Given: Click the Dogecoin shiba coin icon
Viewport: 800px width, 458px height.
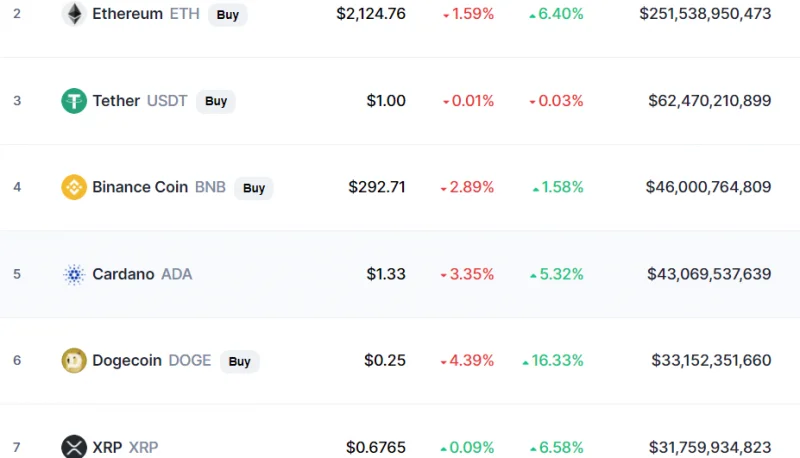Looking at the screenshot, I should pyautogui.click(x=74, y=361).
